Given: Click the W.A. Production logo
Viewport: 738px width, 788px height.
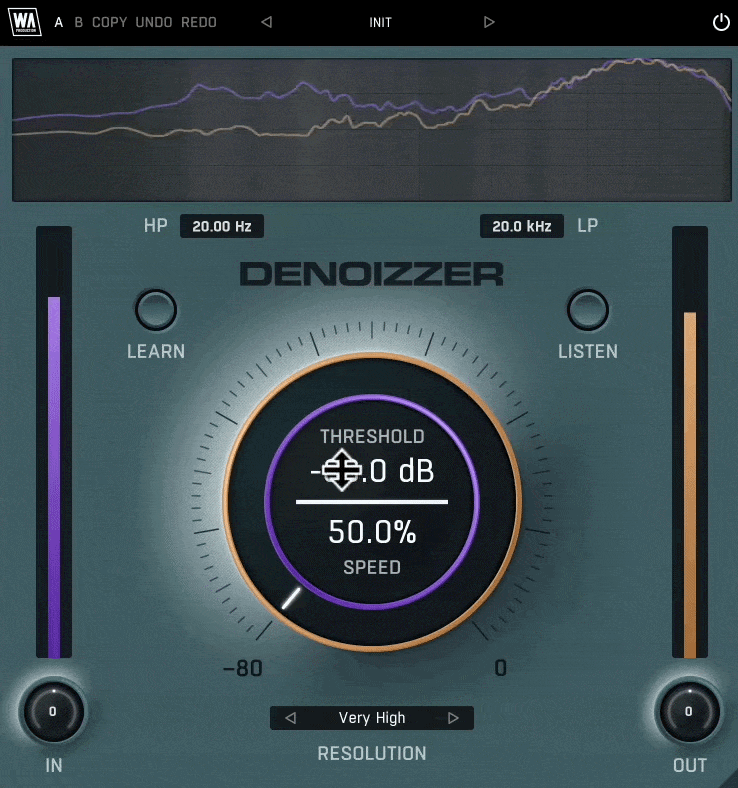Looking at the screenshot, I should (25, 22).
